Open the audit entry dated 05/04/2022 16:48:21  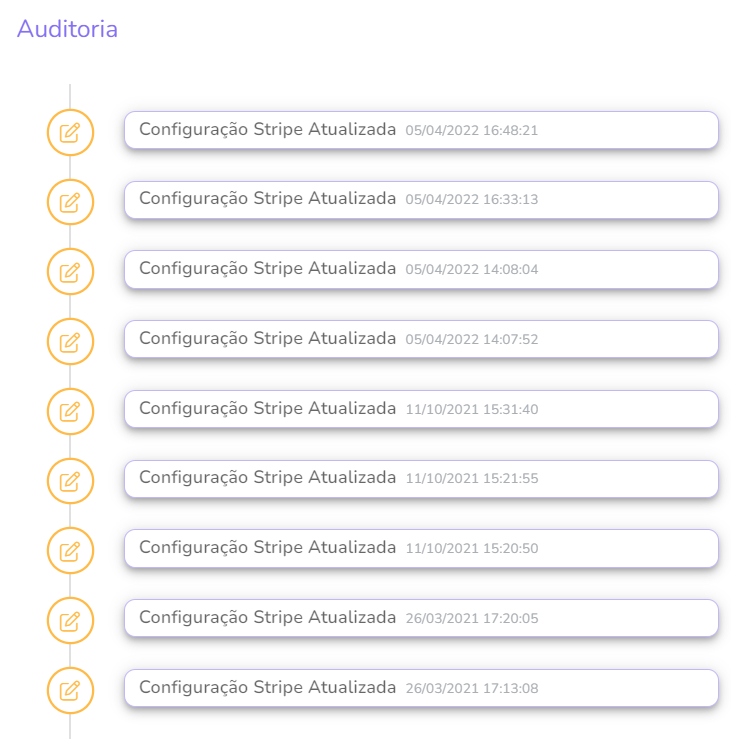tap(421, 130)
